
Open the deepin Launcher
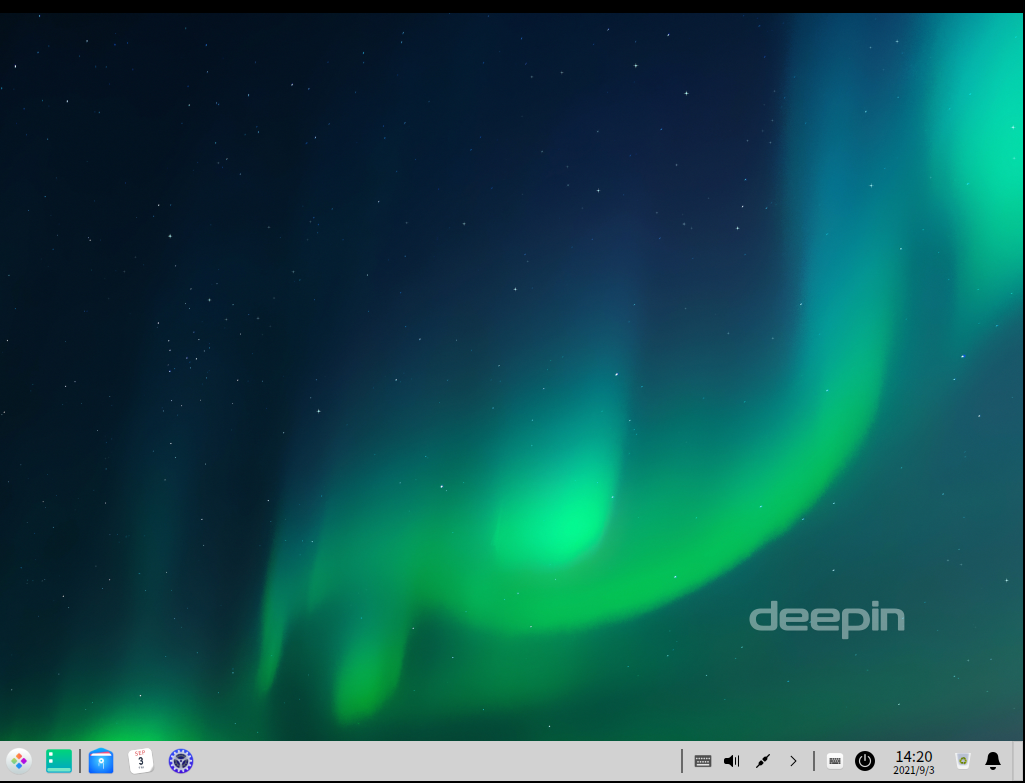pyautogui.click(x=19, y=761)
